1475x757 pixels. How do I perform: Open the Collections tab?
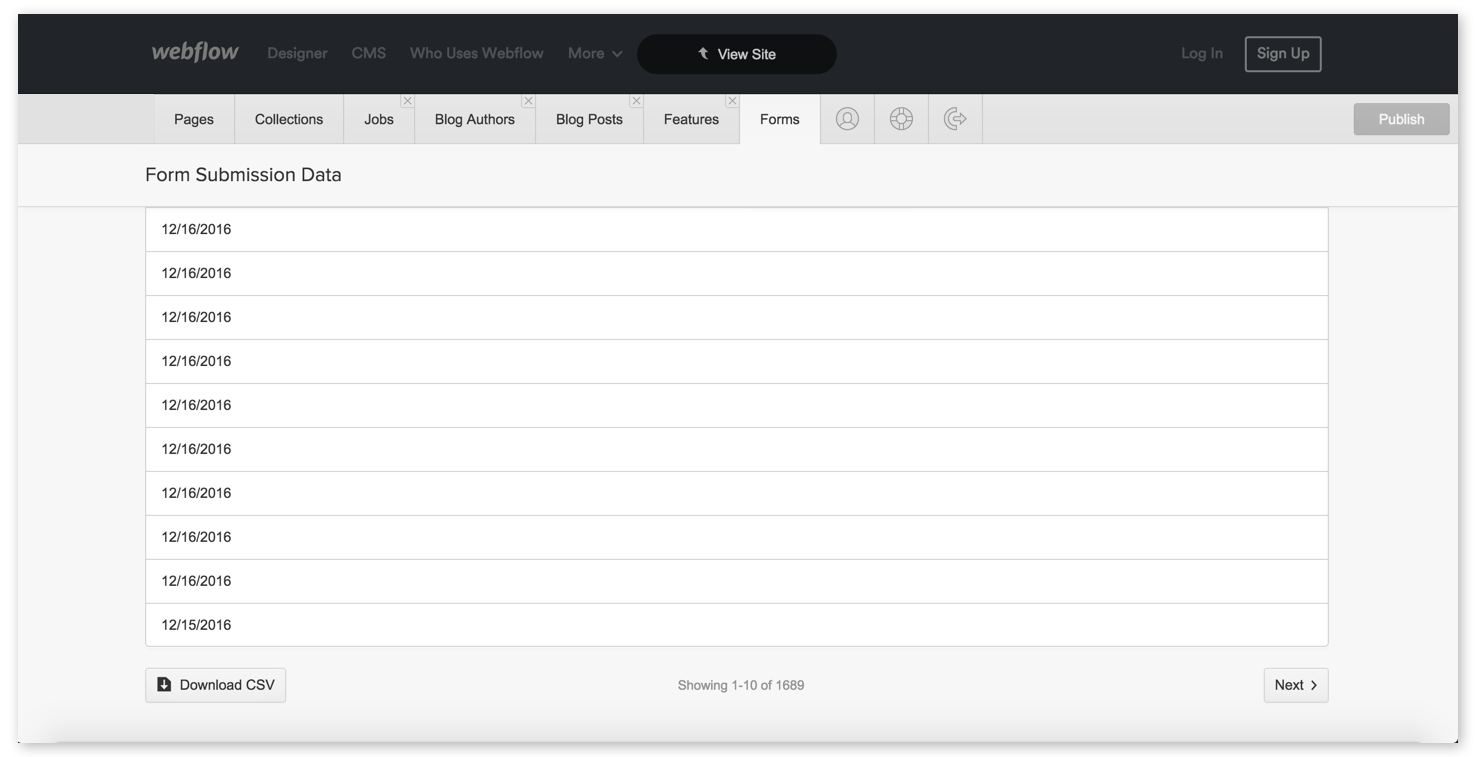click(x=288, y=118)
